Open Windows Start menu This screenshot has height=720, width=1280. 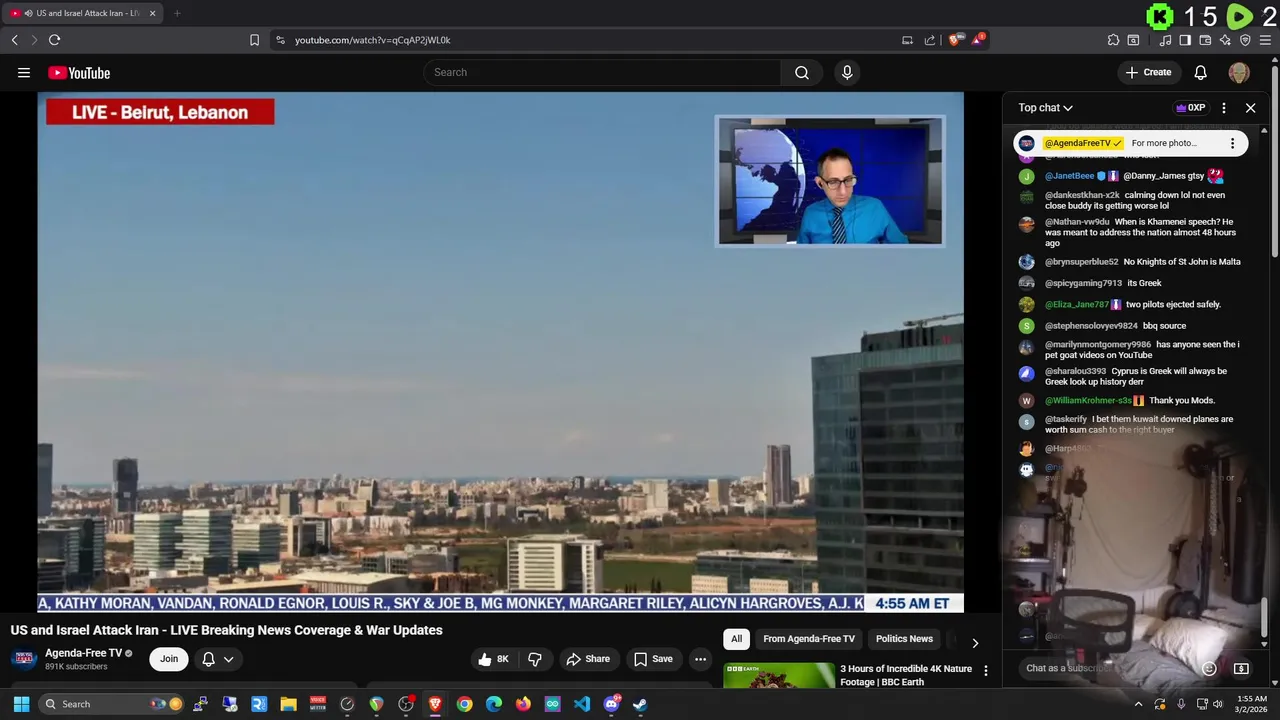(x=21, y=704)
